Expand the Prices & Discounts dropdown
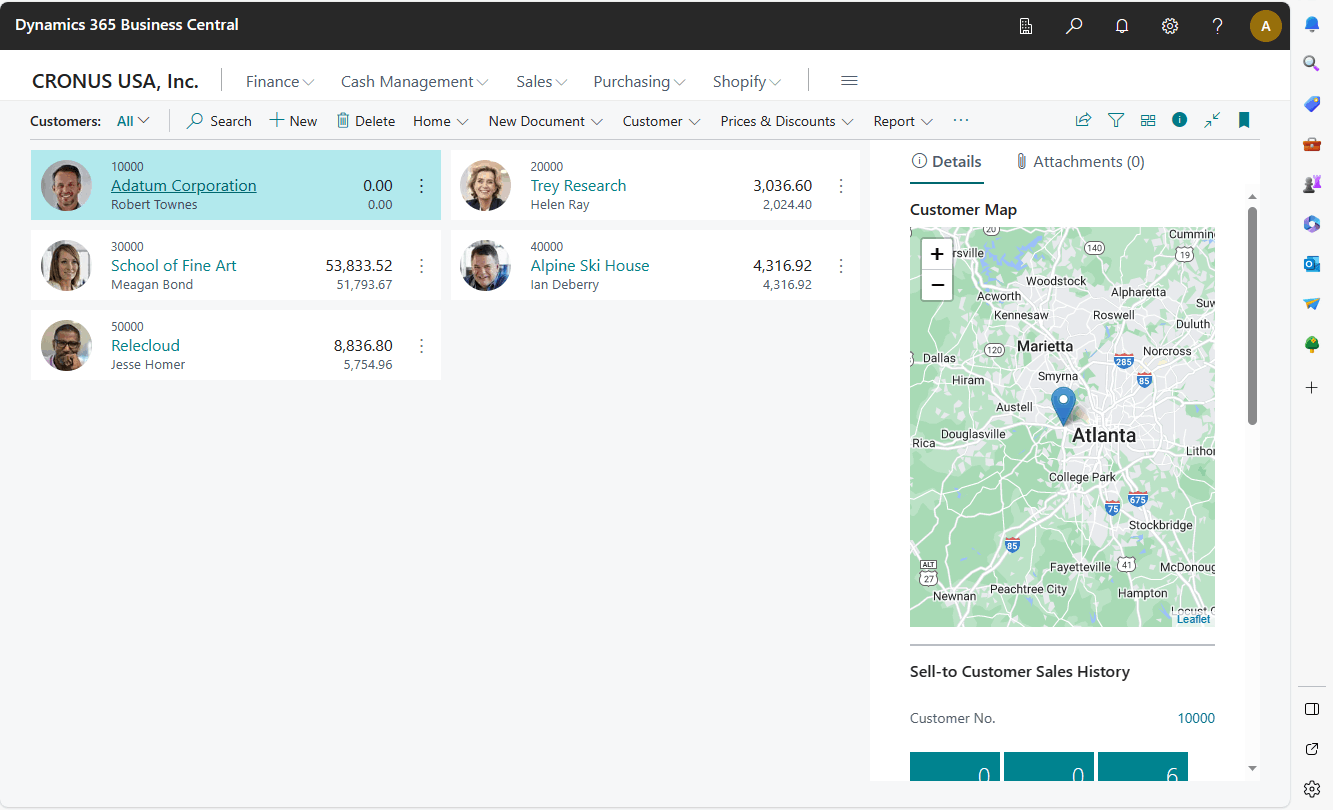Screen dimensions: 1333x810 click(x=786, y=121)
